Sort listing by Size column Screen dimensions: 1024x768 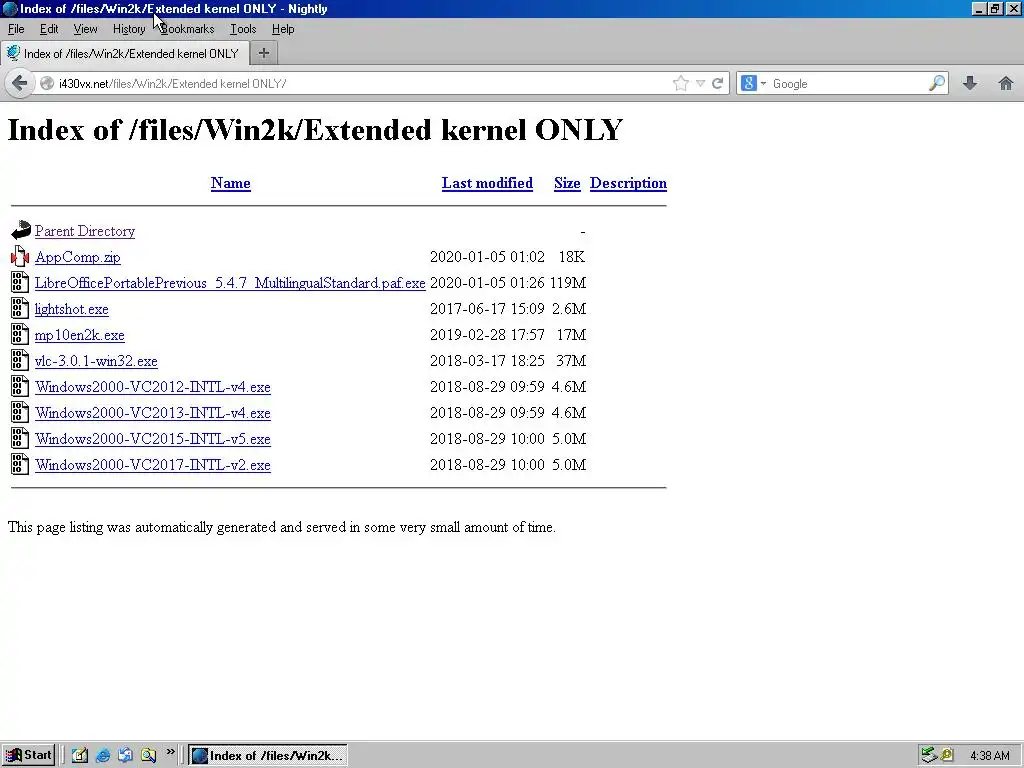click(567, 183)
